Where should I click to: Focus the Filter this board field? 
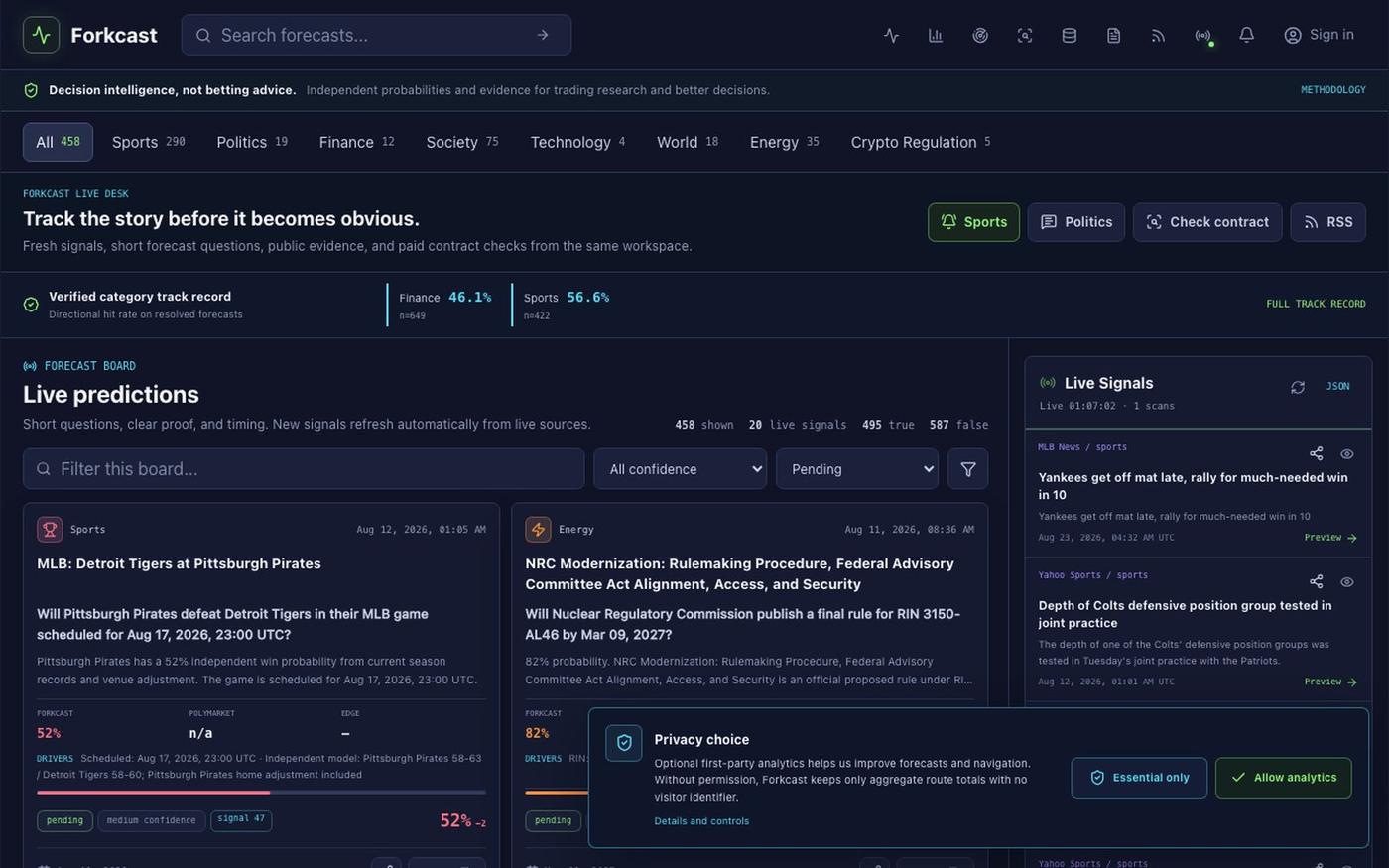(x=304, y=469)
